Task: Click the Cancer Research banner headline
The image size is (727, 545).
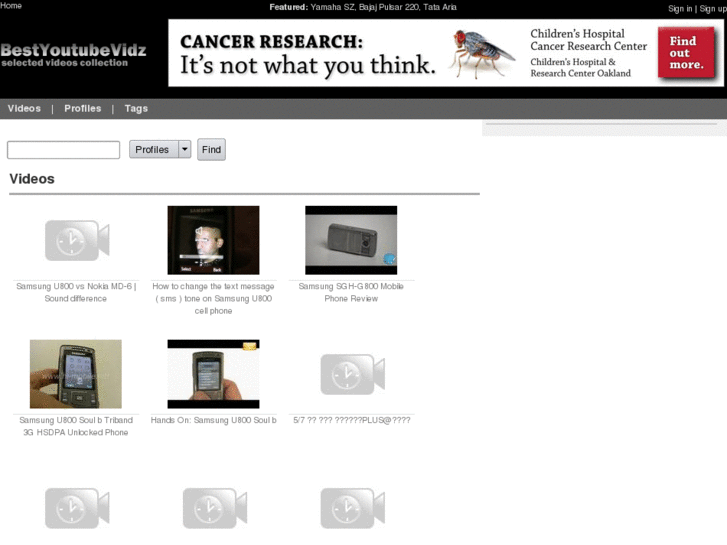Action: coord(307,54)
